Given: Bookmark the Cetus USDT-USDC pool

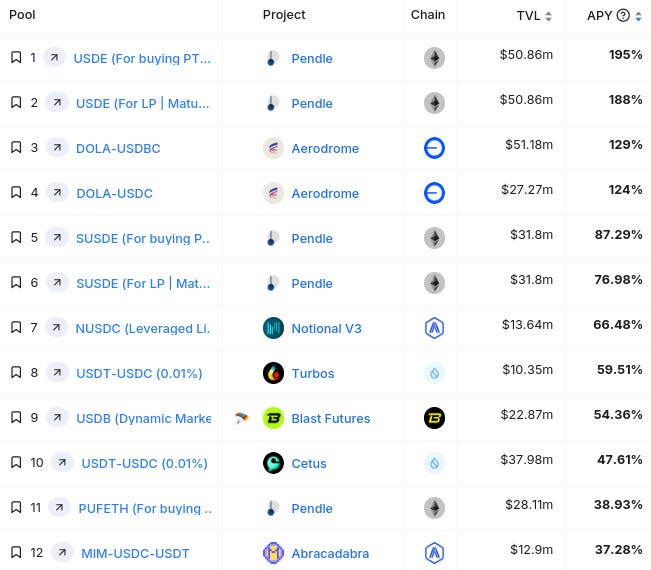Looking at the screenshot, I should 16,462.
